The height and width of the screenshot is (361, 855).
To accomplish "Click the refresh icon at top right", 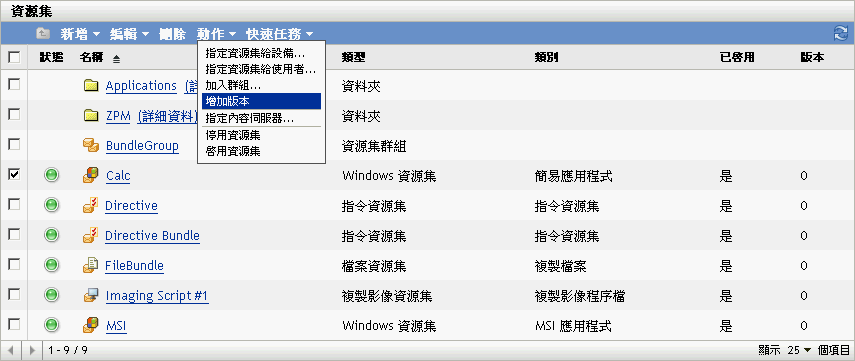I will 840,33.
